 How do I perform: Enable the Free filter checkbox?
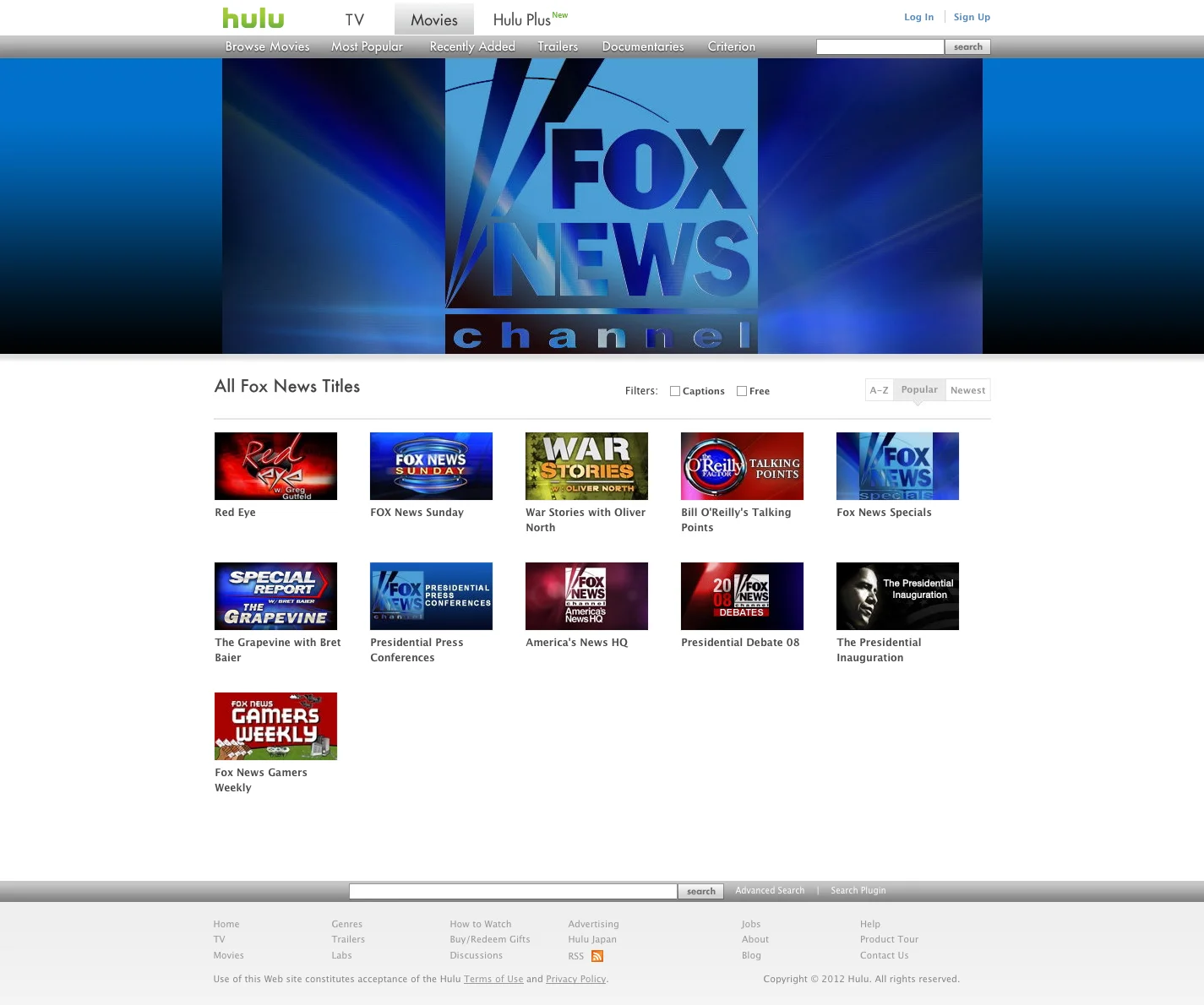pos(742,391)
